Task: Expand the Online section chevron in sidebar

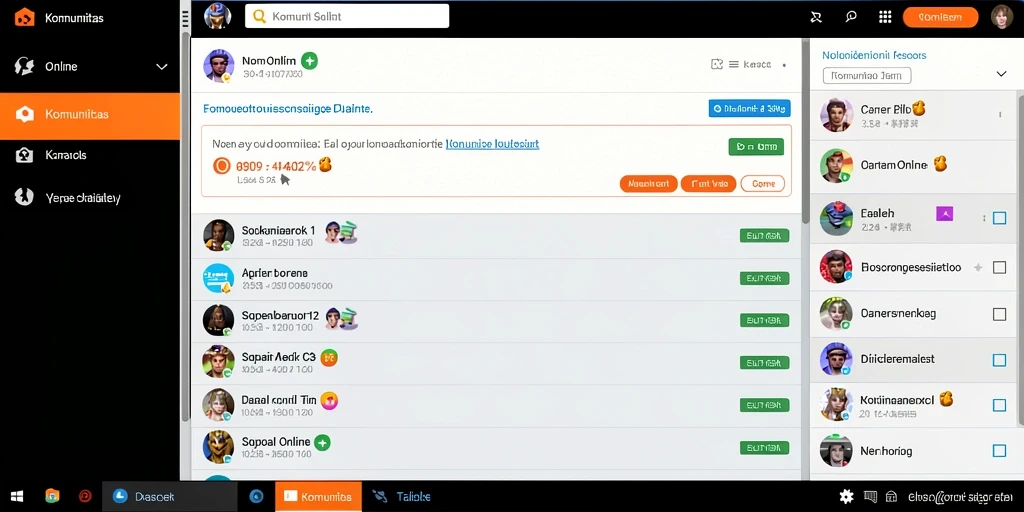Action: (162, 67)
